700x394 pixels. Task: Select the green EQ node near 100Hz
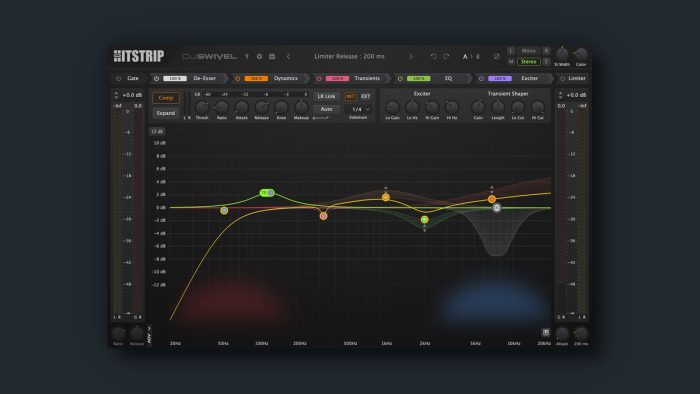click(267, 193)
